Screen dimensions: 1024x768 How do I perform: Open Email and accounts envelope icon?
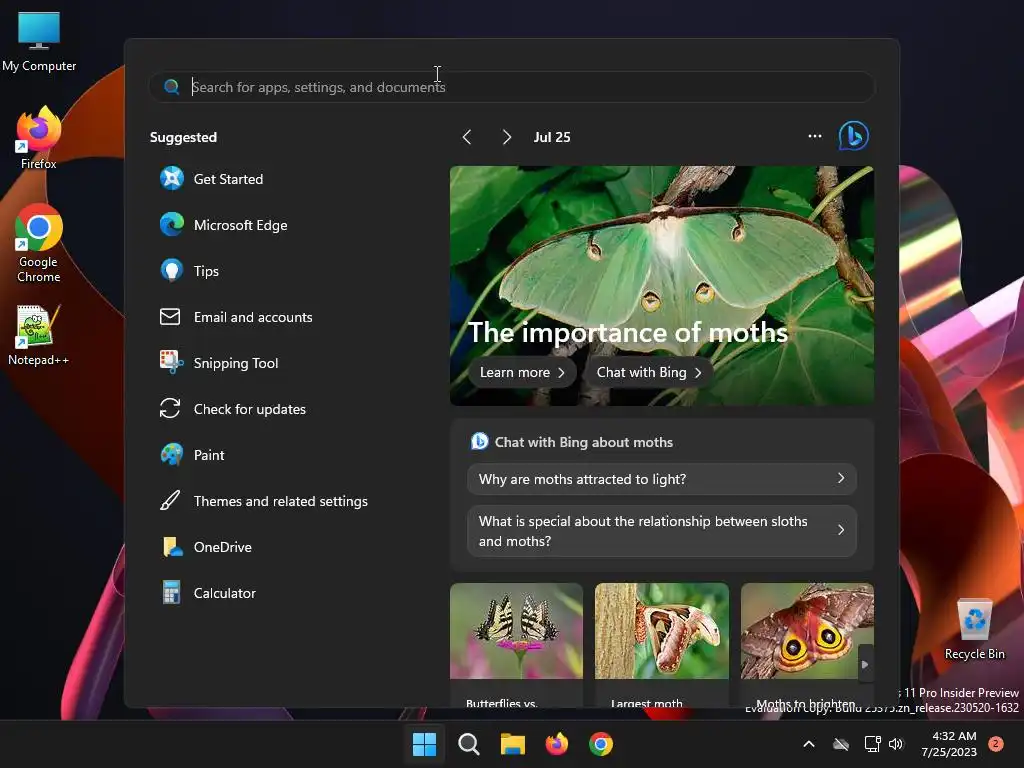coord(170,317)
